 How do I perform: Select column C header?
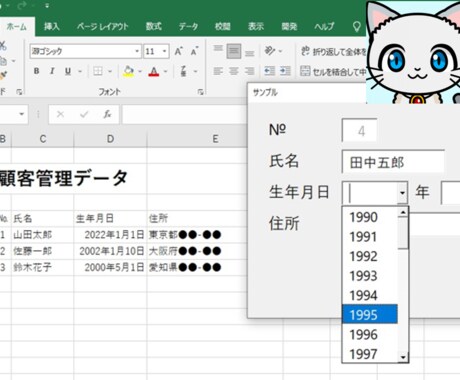coord(43,139)
